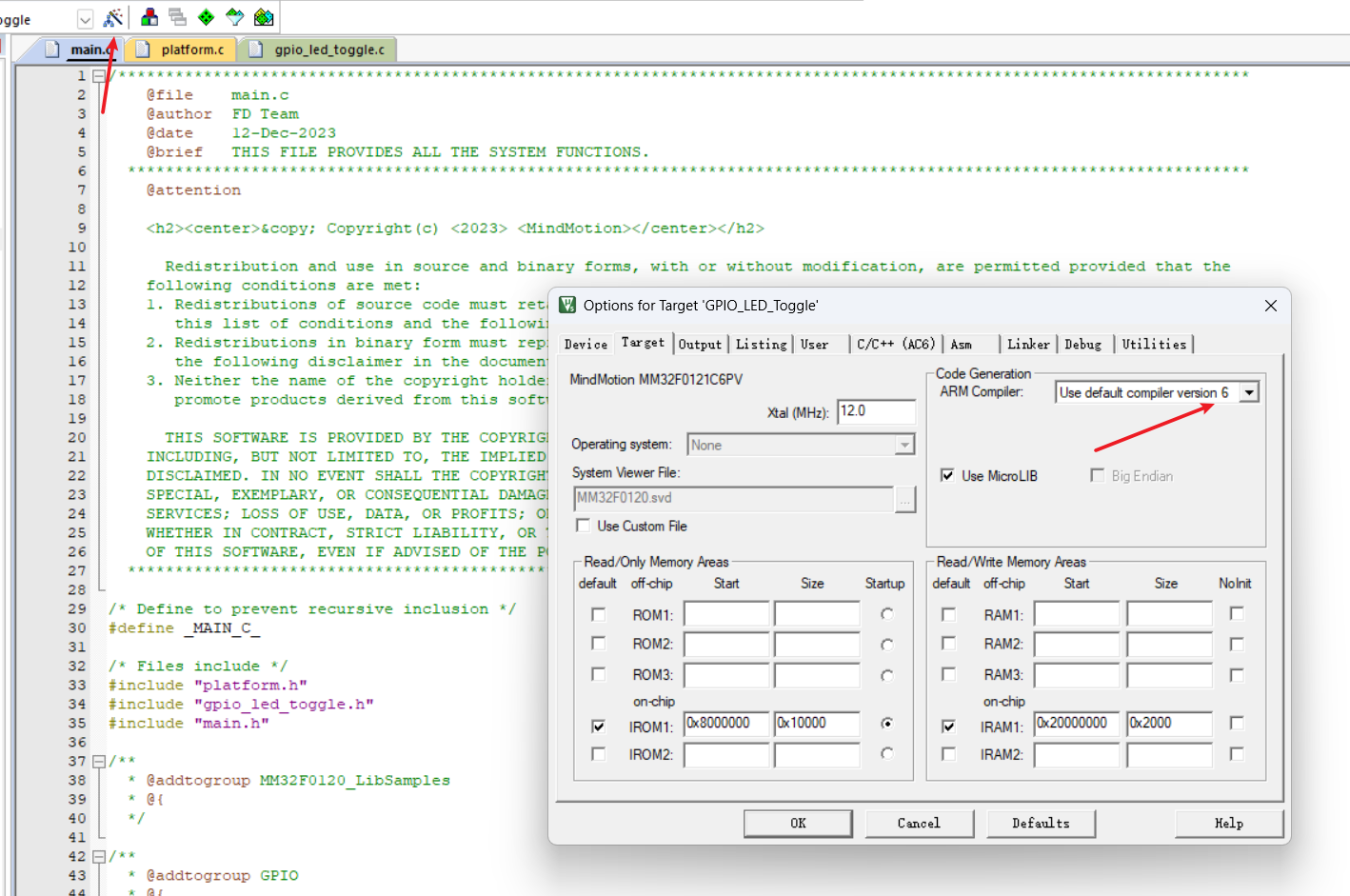This screenshot has height=896, width=1350.
Task: Click the Select Software Packs icon
Action: pyautogui.click(x=234, y=17)
